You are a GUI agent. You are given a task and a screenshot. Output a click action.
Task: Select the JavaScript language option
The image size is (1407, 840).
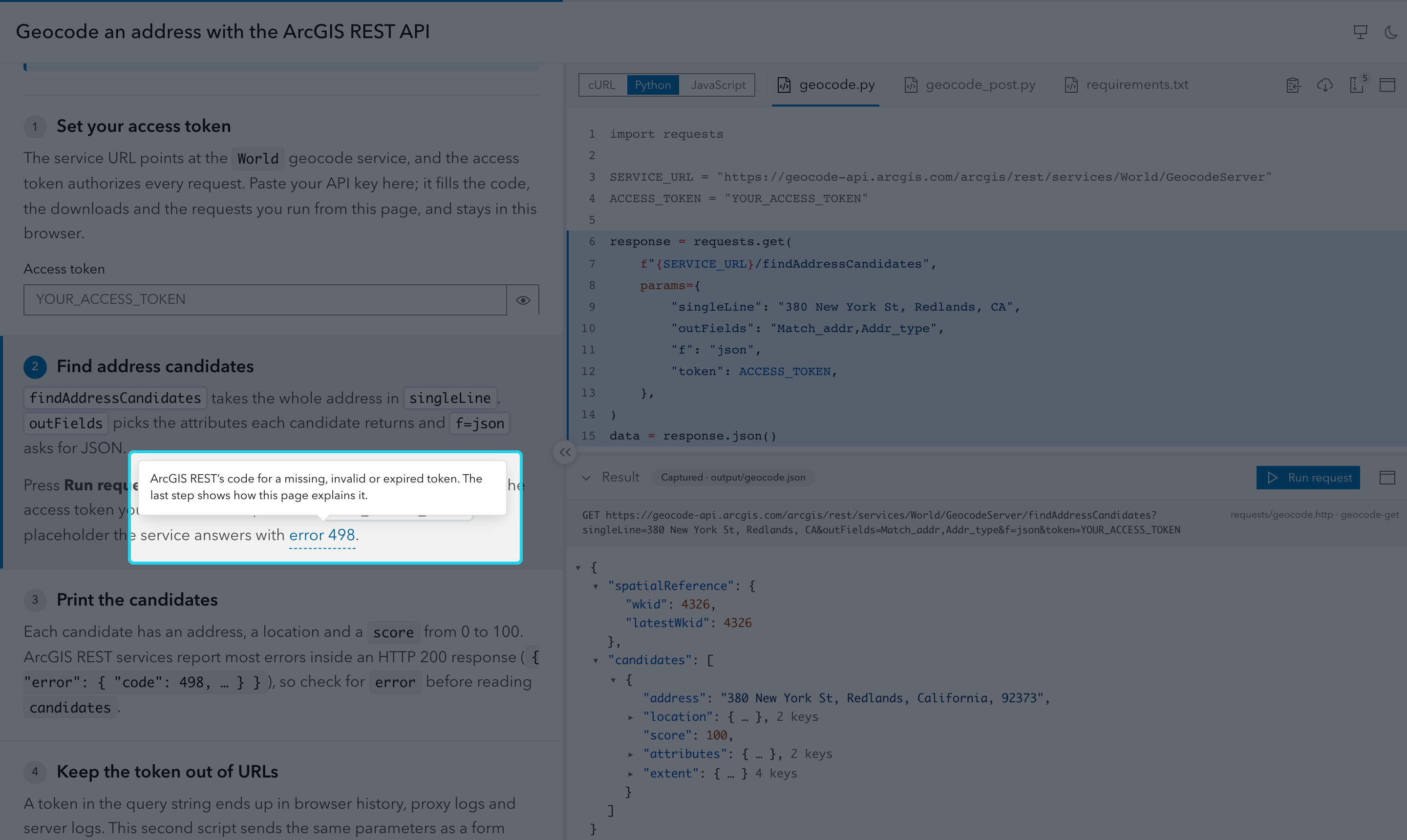pos(717,85)
